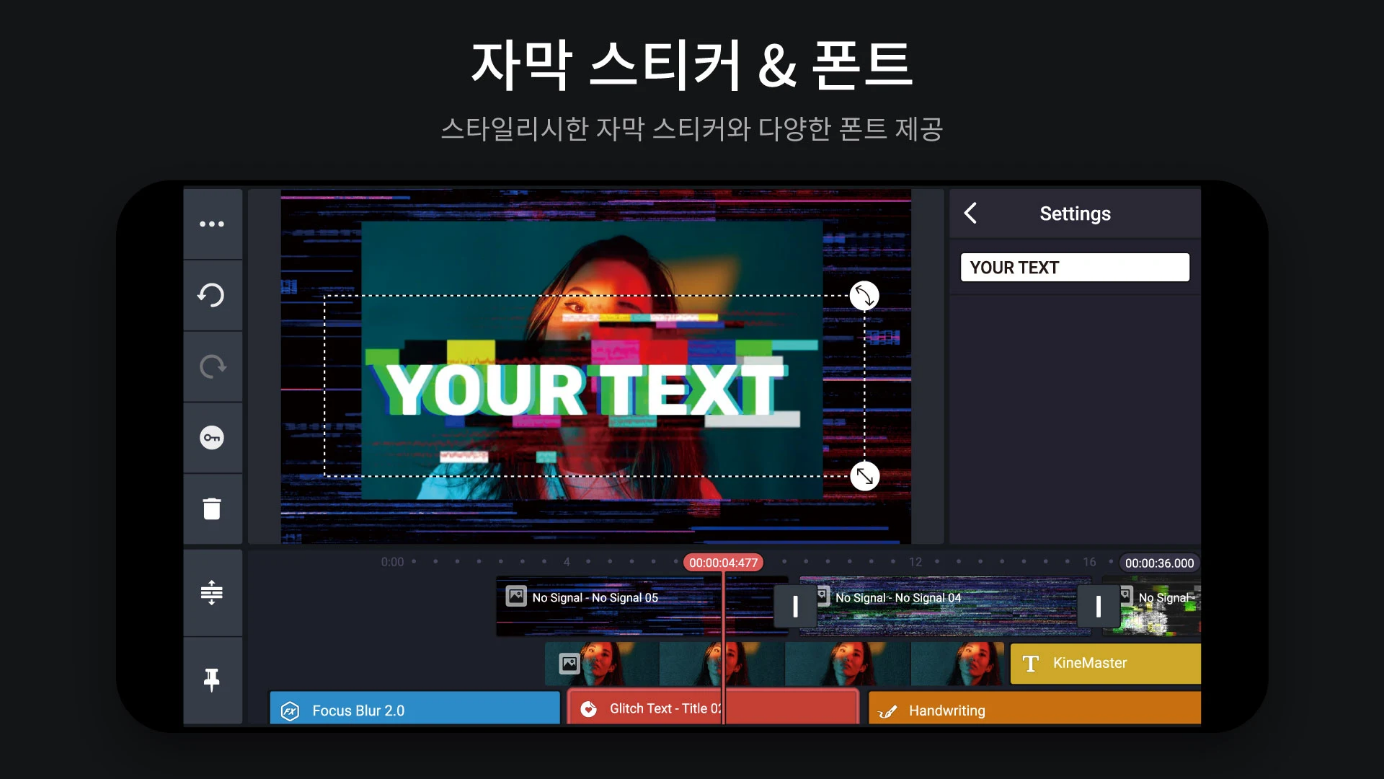Screen dimensions: 1384x779
Task: Toggle the transition between the two No Signal clips
Action: click(x=794, y=606)
